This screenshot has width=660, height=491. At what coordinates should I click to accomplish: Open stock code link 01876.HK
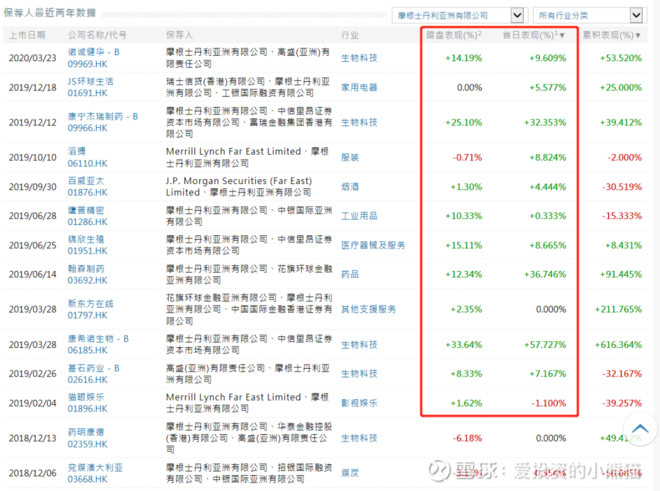click(88, 192)
